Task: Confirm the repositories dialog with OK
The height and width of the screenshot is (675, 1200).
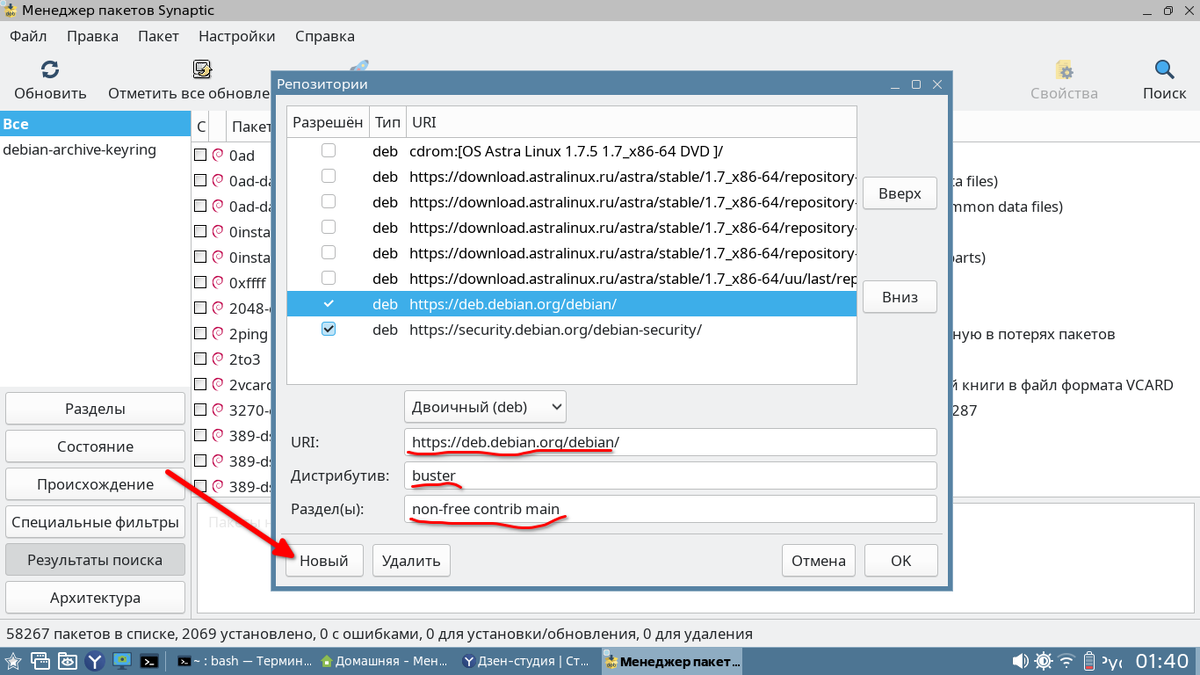Action: click(901, 560)
